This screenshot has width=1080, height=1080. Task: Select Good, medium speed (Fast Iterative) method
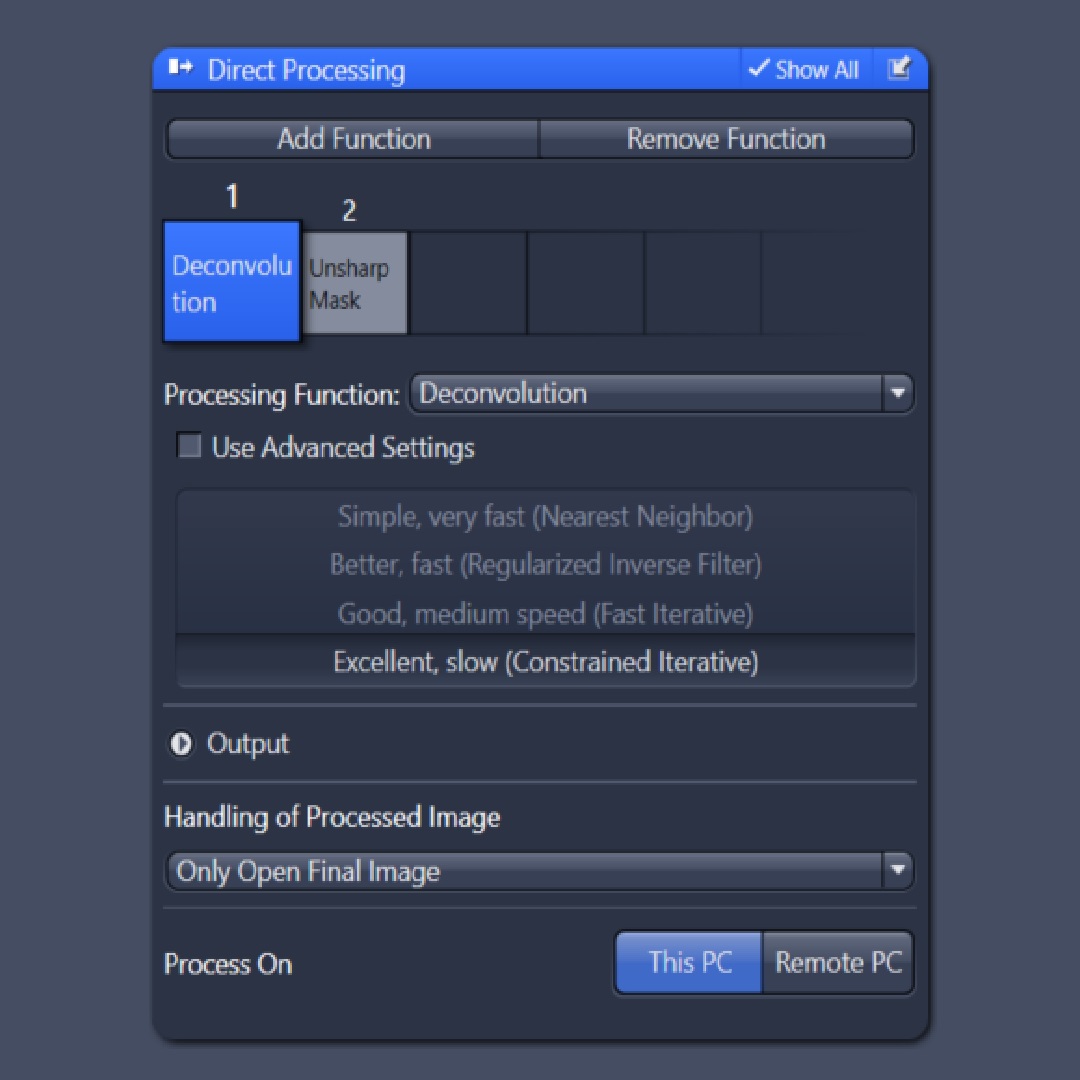tap(545, 614)
